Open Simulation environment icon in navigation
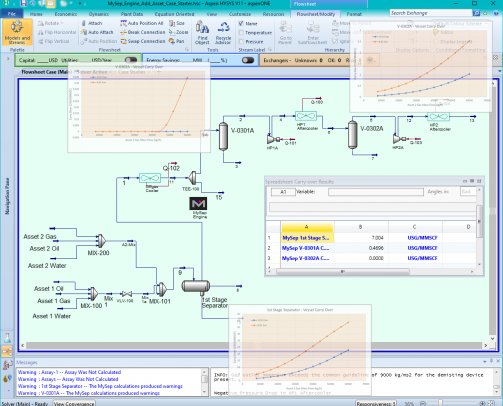The width and height of the screenshot is (503, 406). pyautogui.click(x=7, y=351)
